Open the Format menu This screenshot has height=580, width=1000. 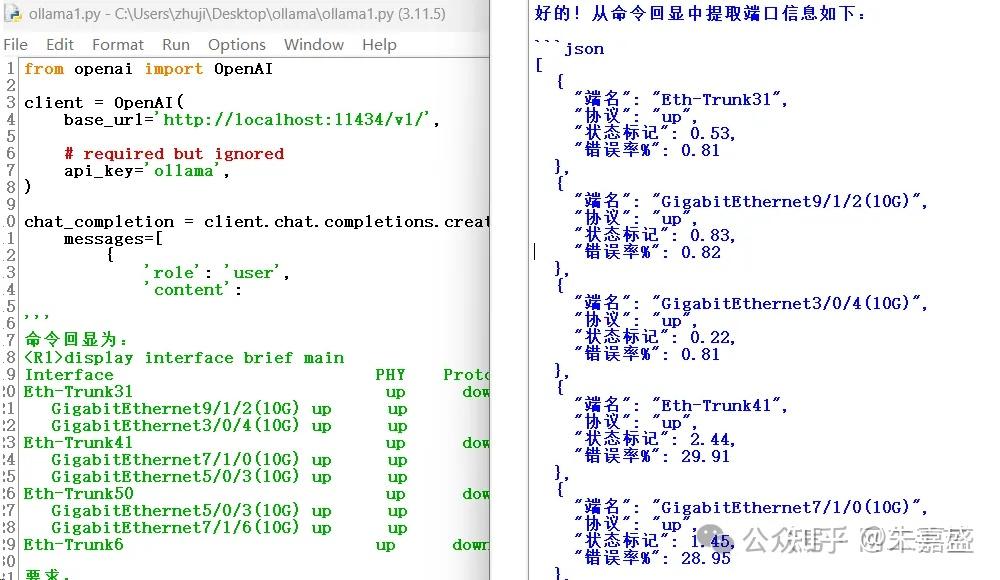coord(118,45)
